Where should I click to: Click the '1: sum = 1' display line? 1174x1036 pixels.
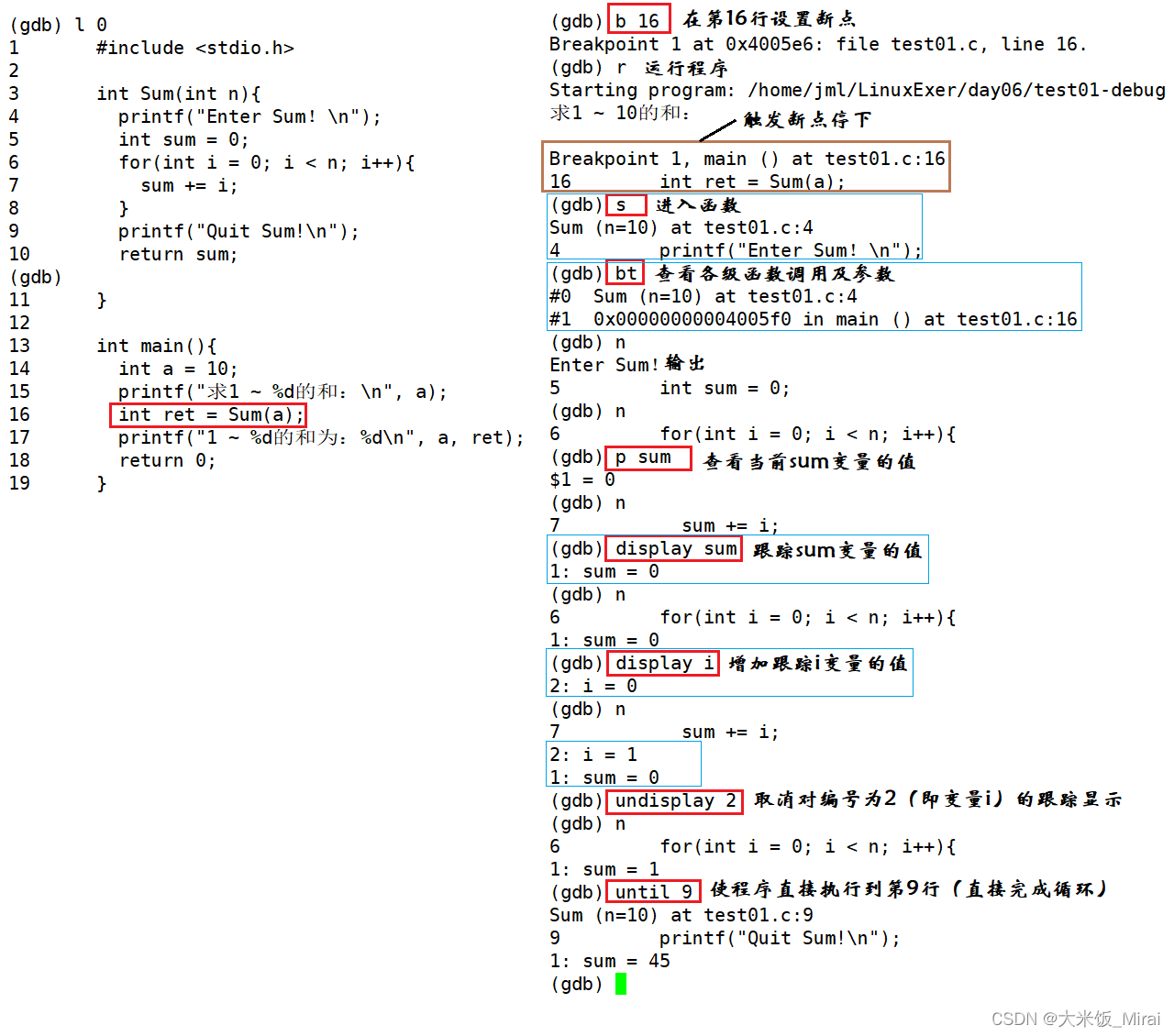click(604, 869)
